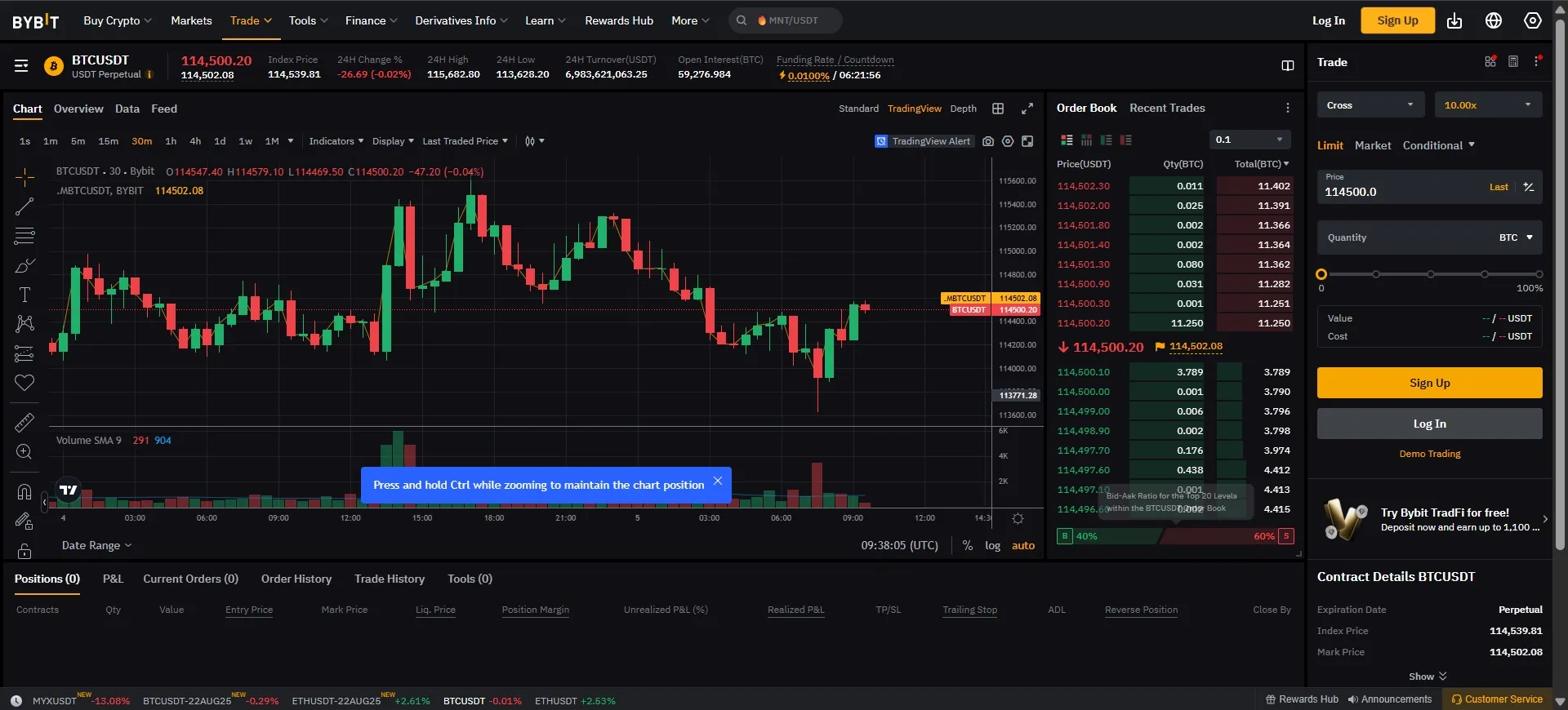Set the TradingView Alert
Screen dimensions: 1568x710
pos(923,141)
